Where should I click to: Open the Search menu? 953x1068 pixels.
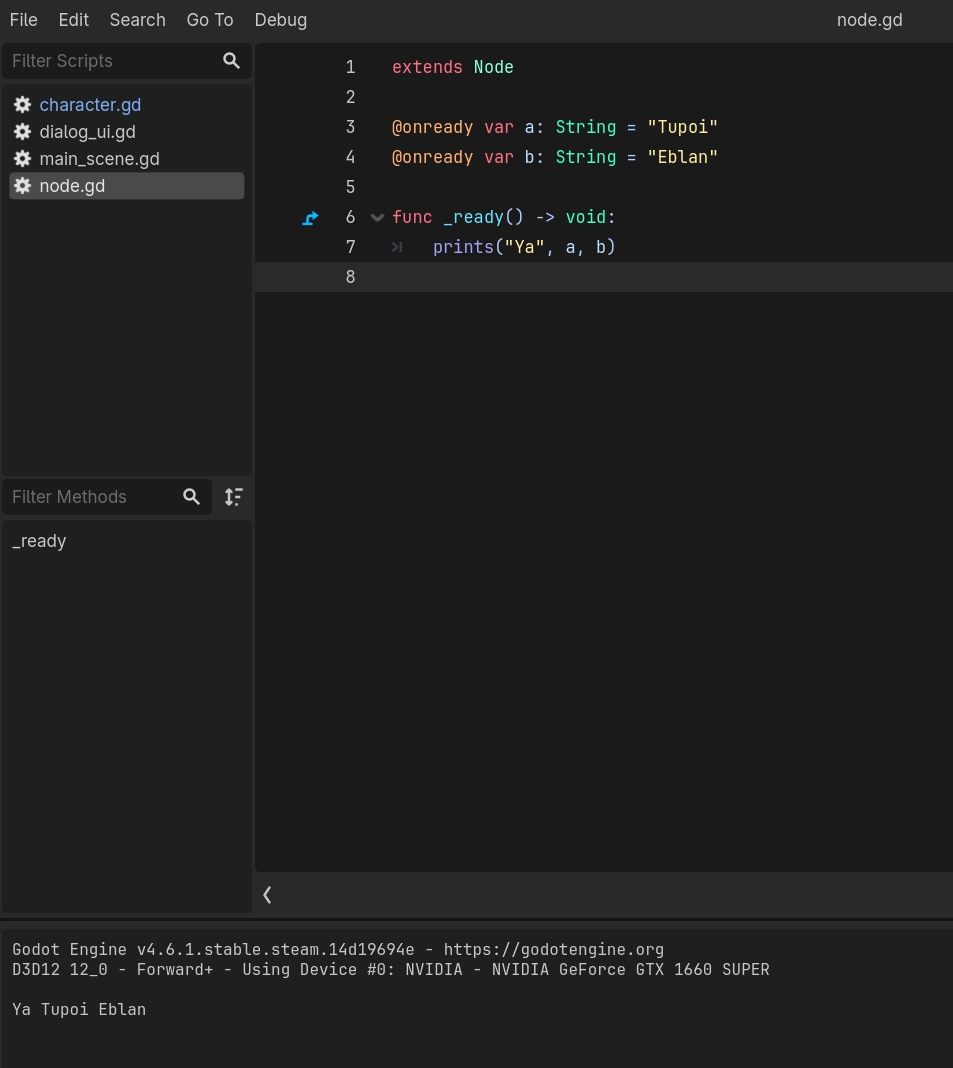pyautogui.click(x=138, y=20)
